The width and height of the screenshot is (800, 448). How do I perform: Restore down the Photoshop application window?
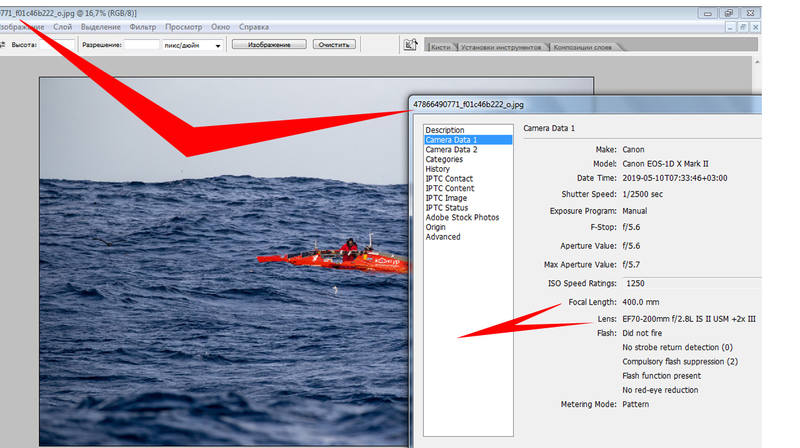pos(729,13)
